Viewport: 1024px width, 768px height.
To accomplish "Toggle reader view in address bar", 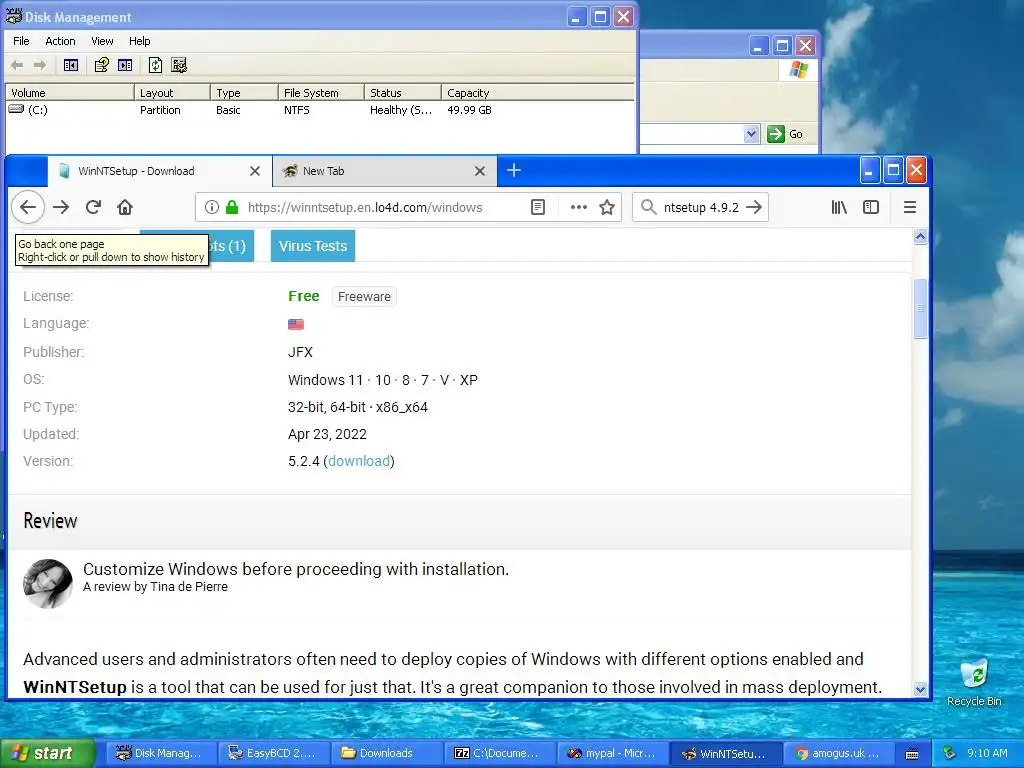I will click(537, 208).
